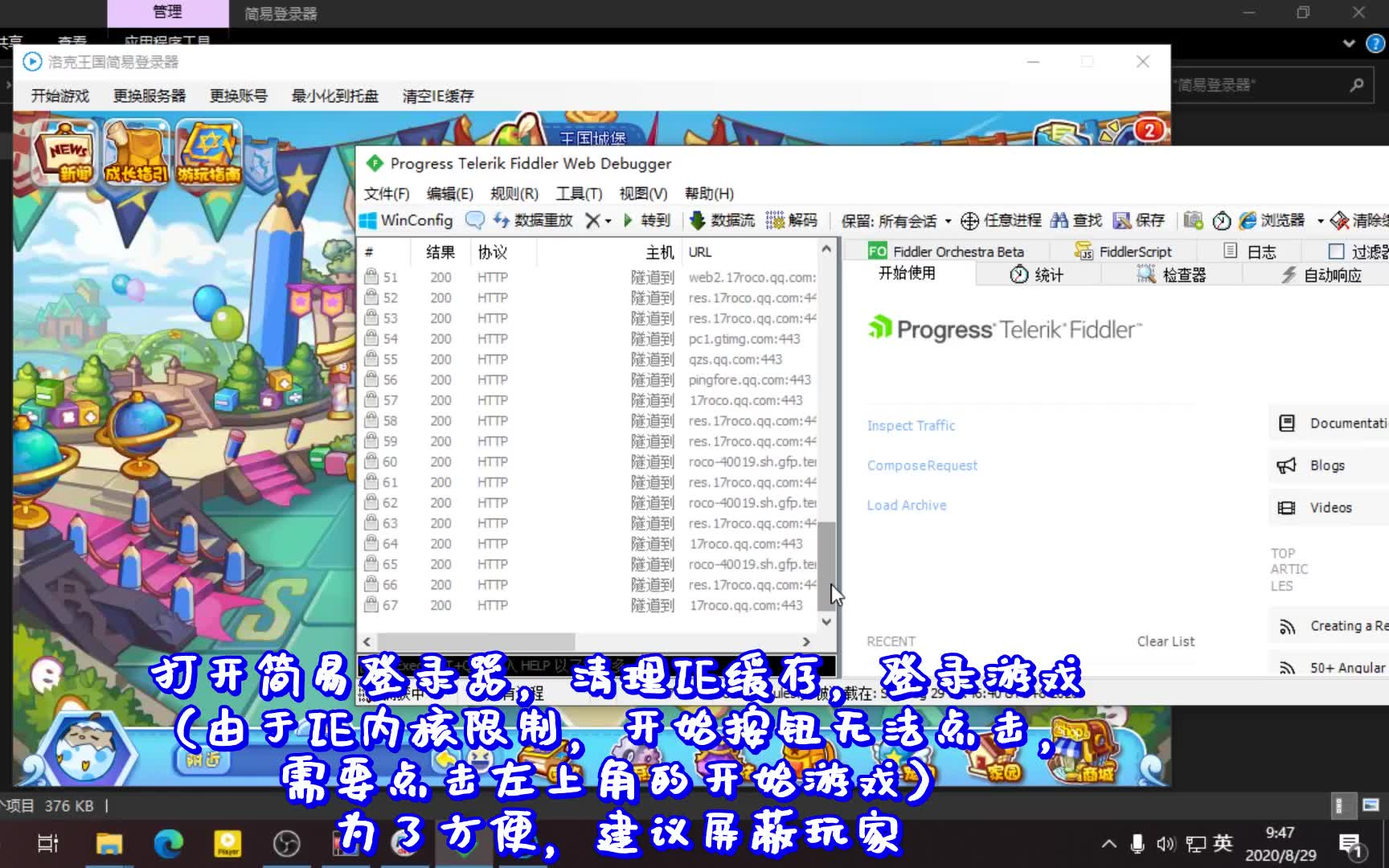This screenshot has width=1389, height=868.
Task: Open the View (视图) menu in Fiddler
Action: pyautogui.click(x=643, y=194)
